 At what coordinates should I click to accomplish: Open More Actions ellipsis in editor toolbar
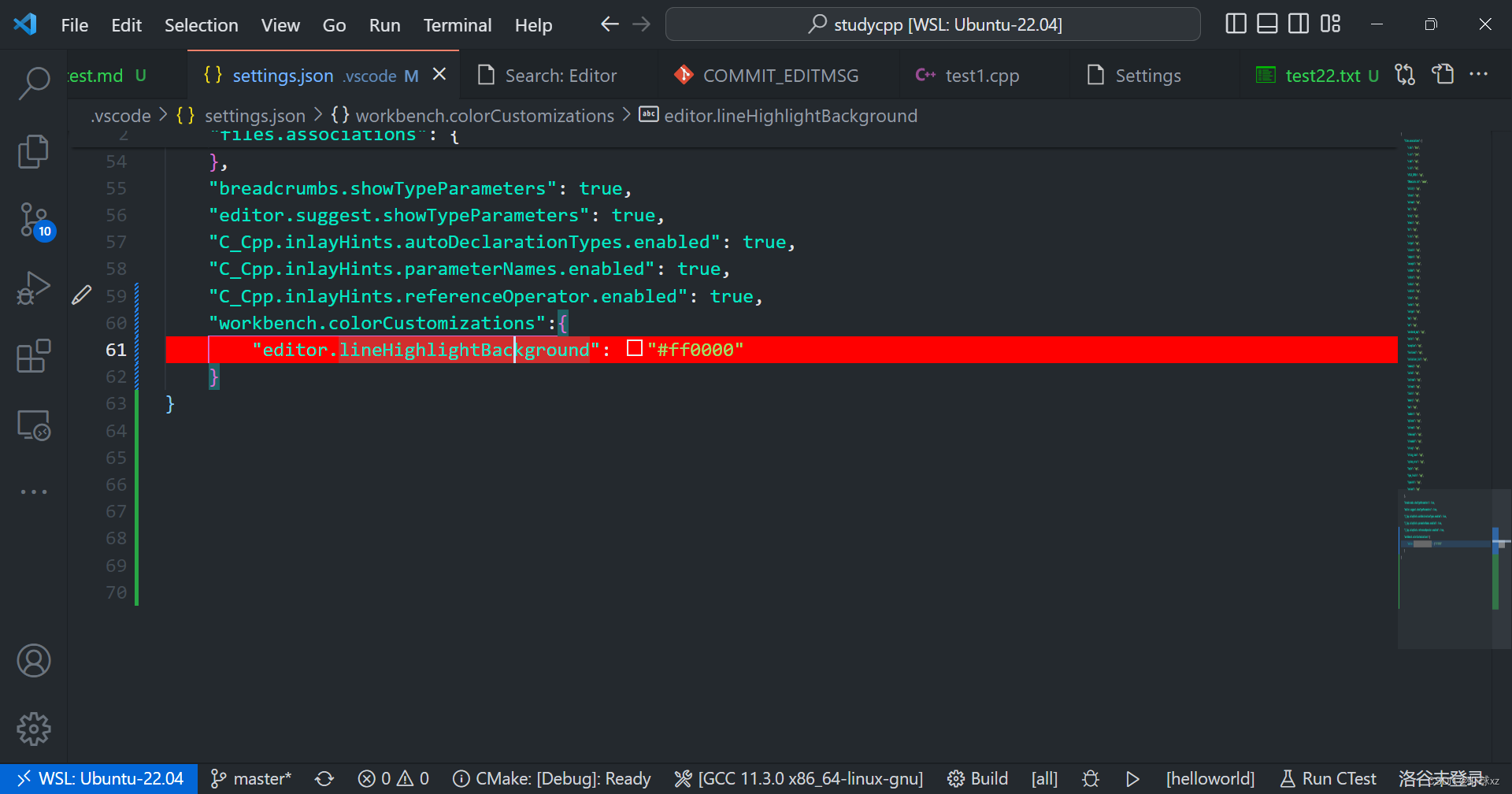tap(1479, 74)
